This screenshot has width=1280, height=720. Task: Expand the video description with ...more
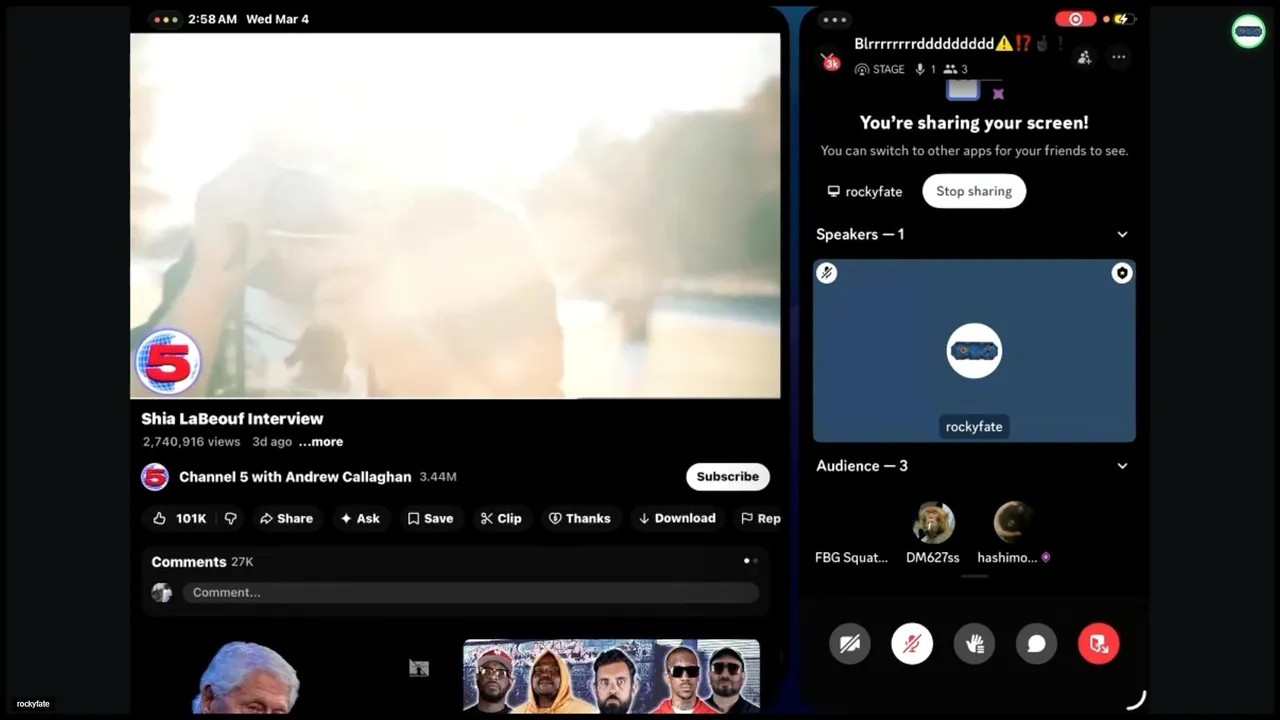pyautogui.click(x=320, y=442)
